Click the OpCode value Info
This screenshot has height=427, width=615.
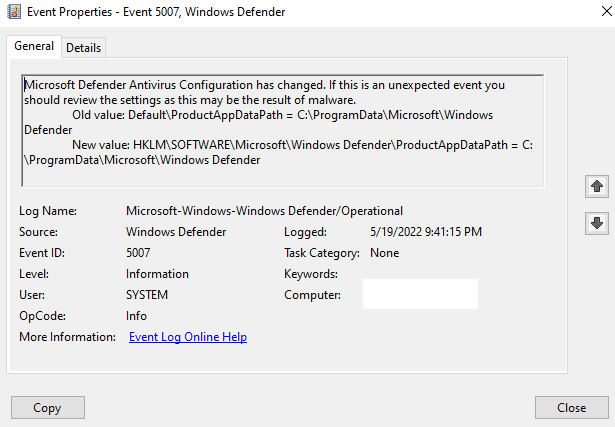(x=136, y=316)
